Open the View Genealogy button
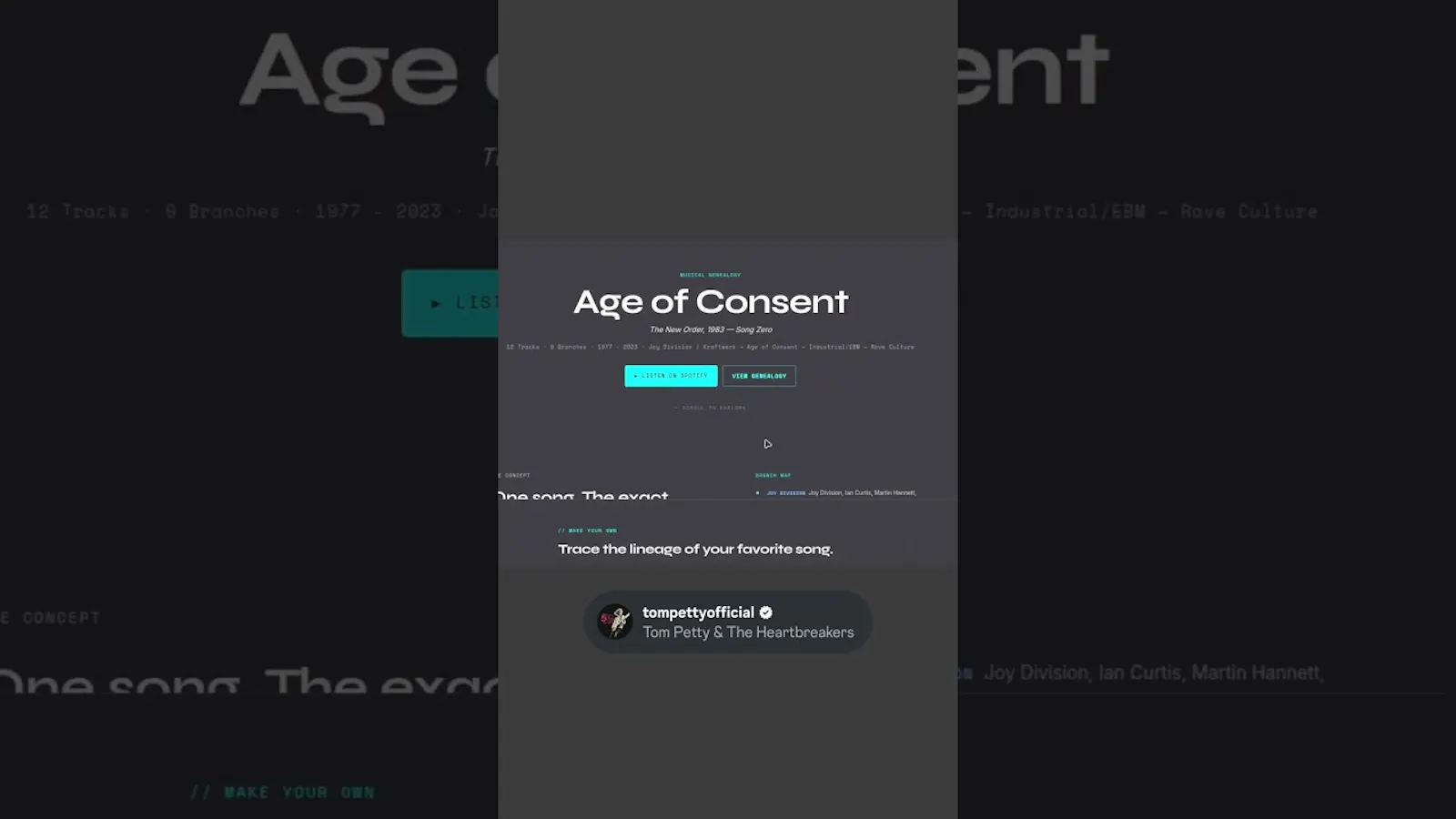 pos(759,376)
